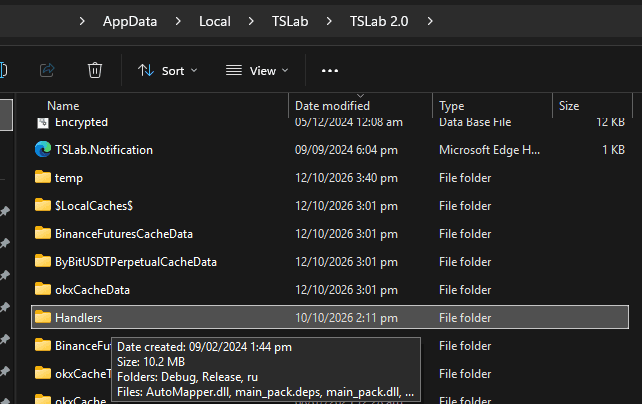Click the Delete trash icon
Viewport: 642px width, 404px height.
(95, 70)
